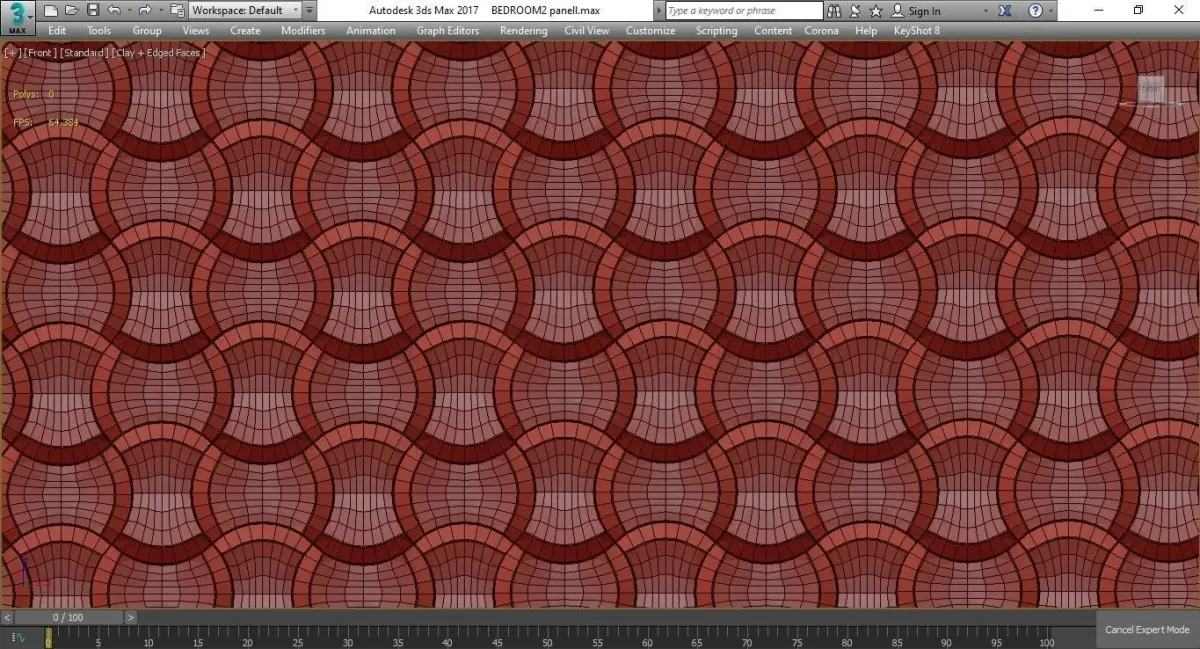
Task: Open the Corona menu
Action: click(822, 30)
